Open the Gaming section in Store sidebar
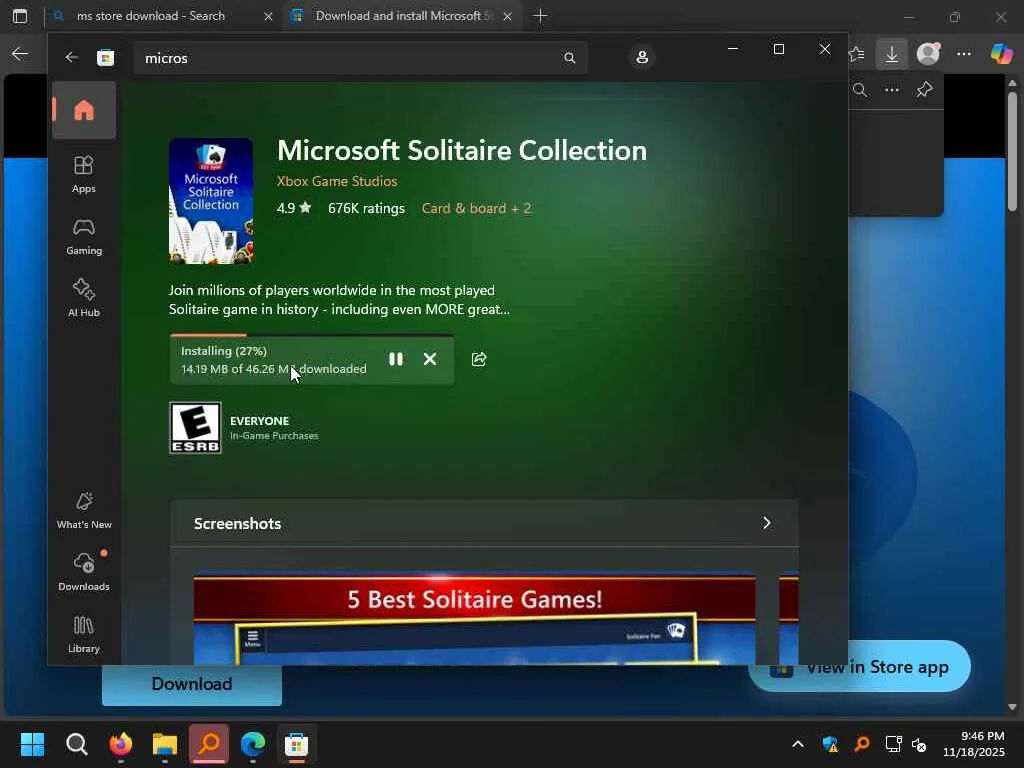The image size is (1024, 768). 84,236
